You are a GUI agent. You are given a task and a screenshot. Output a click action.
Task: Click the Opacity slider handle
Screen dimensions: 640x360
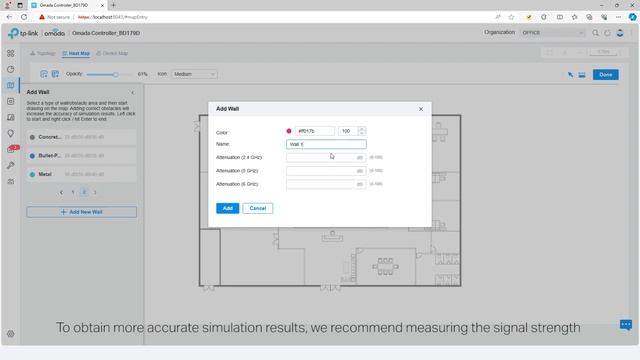(116, 75)
